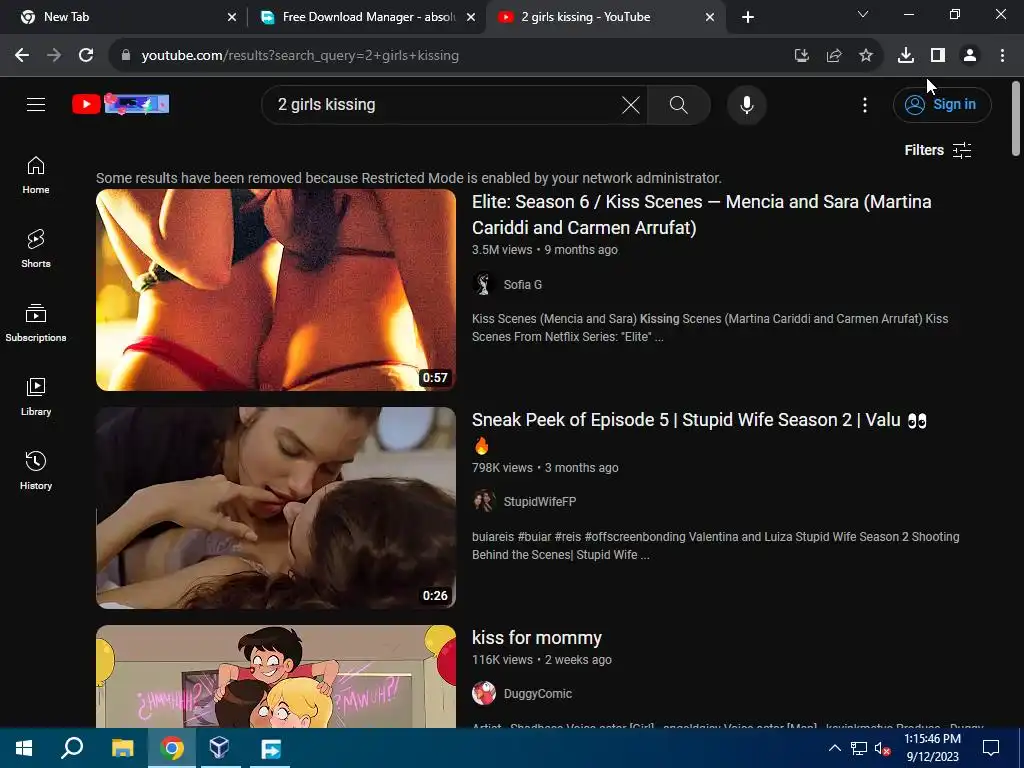Image resolution: width=1024 pixels, height=768 pixels.
Task: Open Chrome three-dot menu
Action: coord(1002,56)
